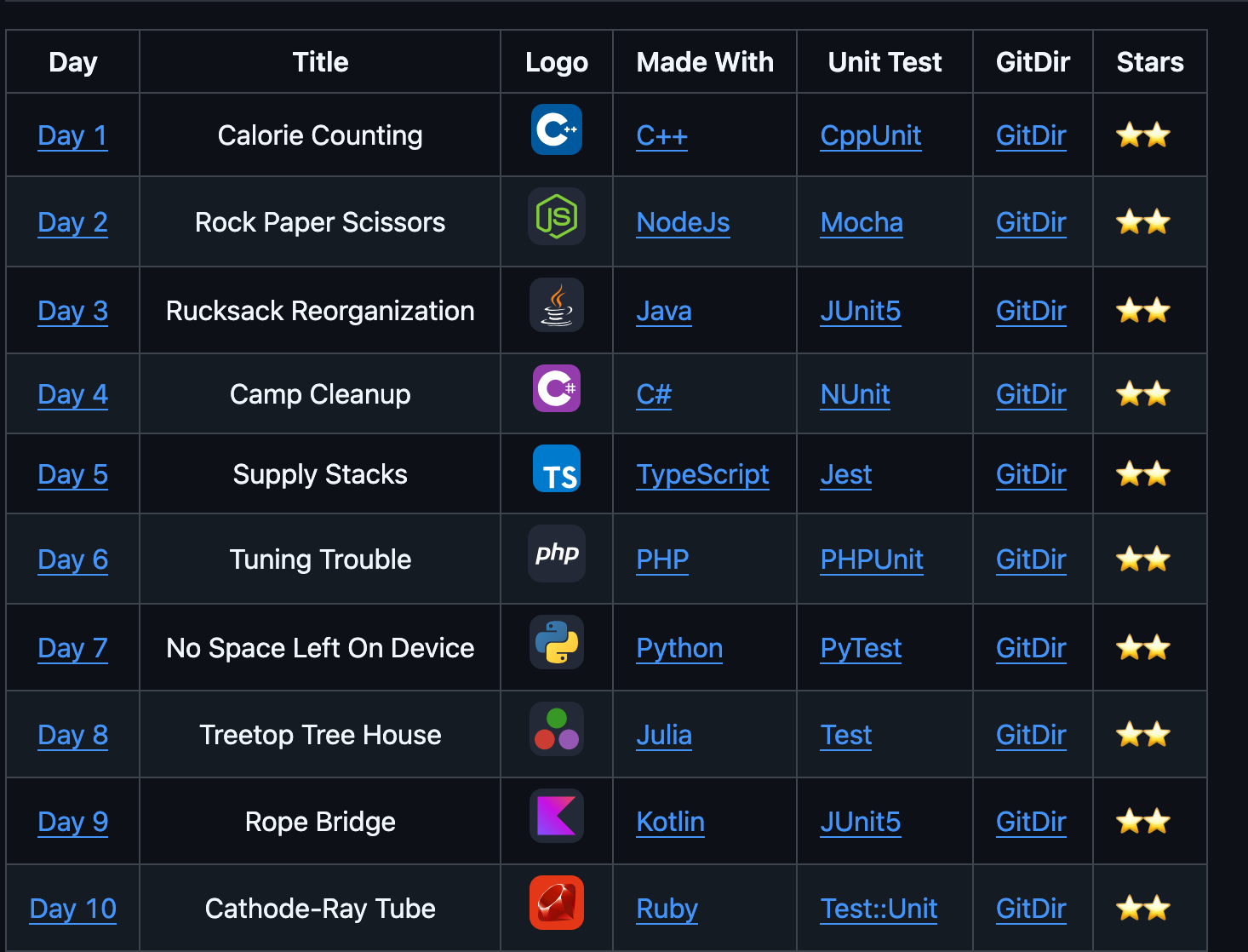
Task: Click the Julia three-dots logo
Action: click(x=556, y=730)
